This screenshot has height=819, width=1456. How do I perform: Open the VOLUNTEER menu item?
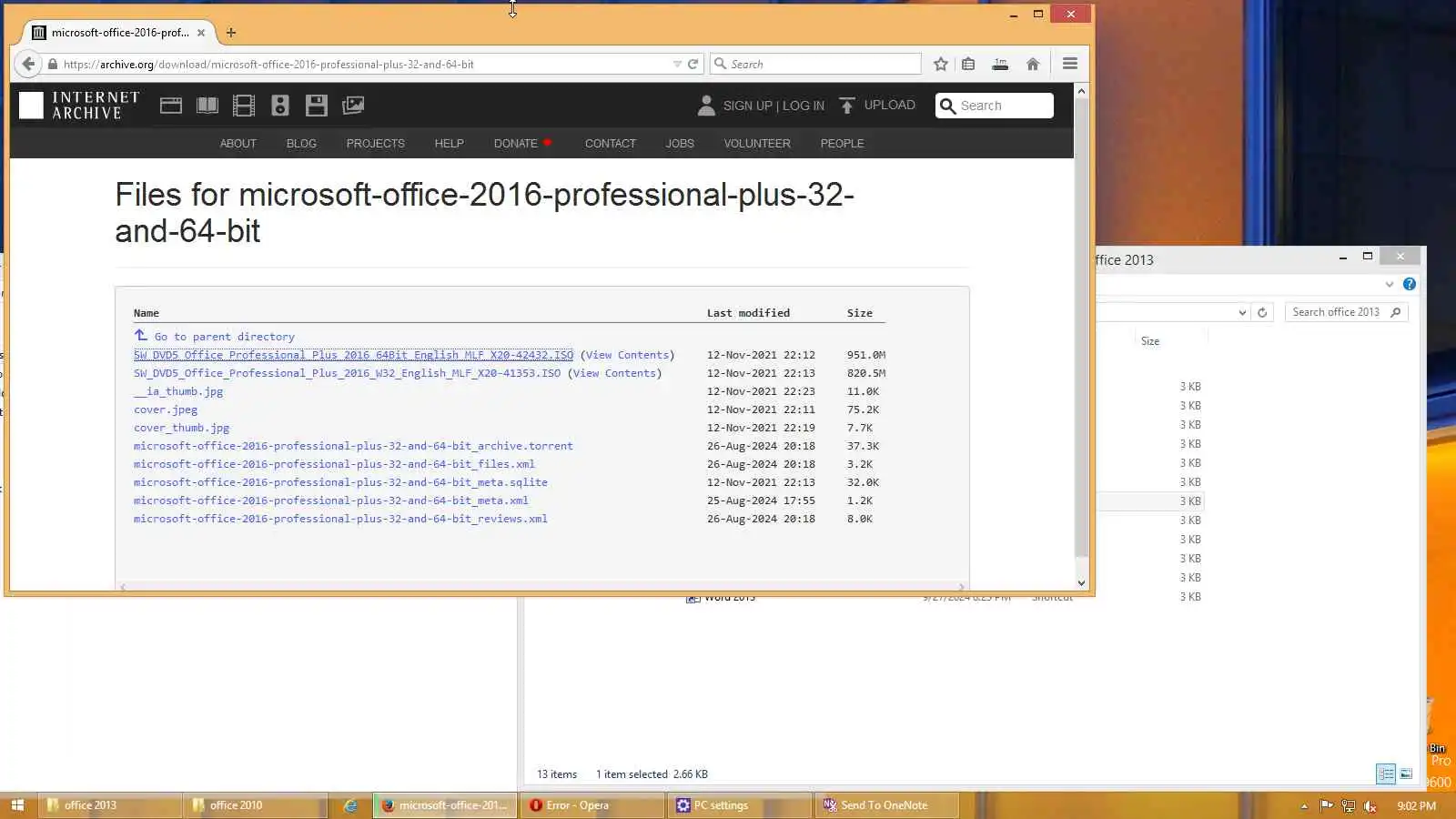pos(757,144)
